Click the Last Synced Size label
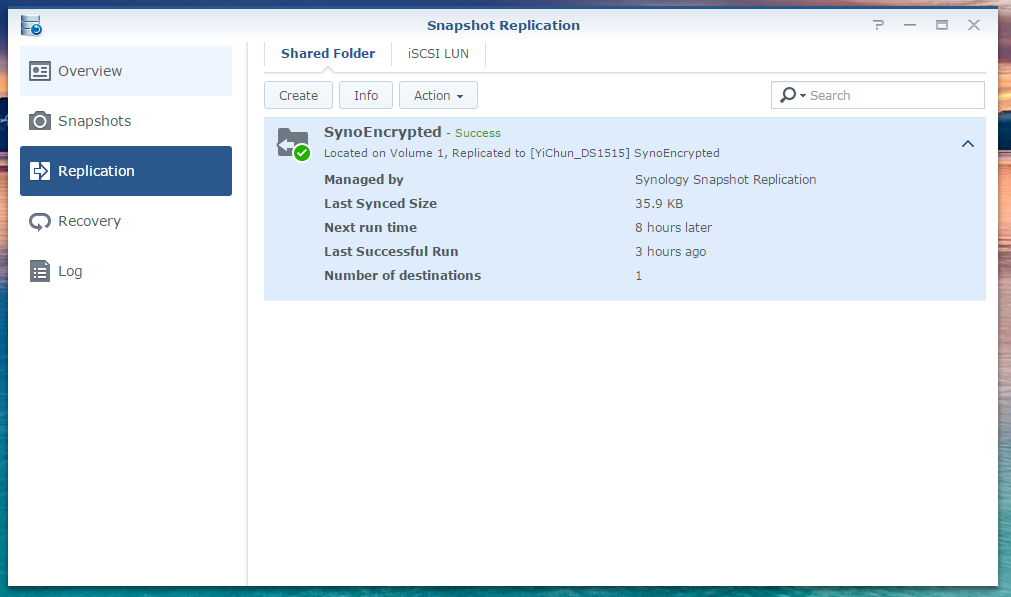 tap(380, 204)
